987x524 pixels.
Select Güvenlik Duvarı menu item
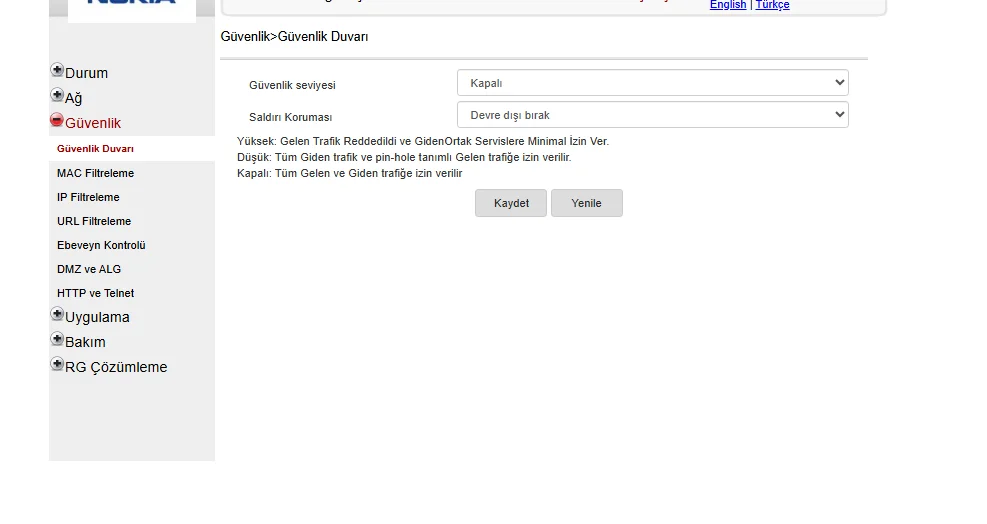(95, 149)
